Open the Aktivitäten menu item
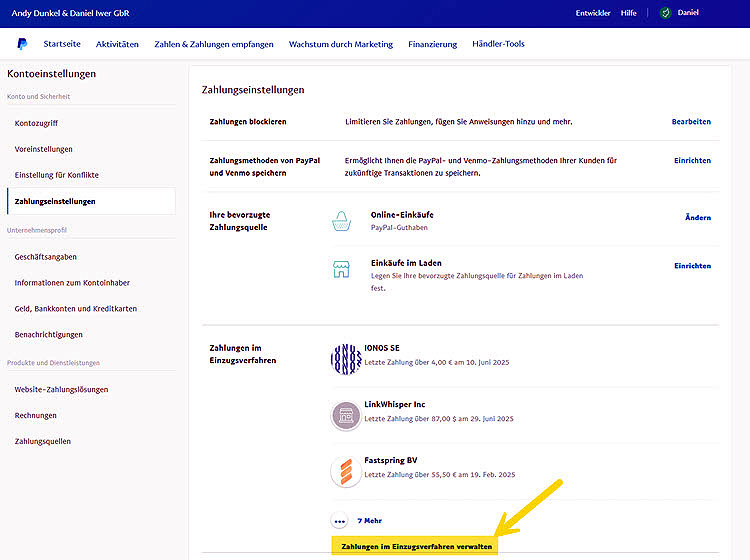This screenshot has width=750, height=560. pyautogui.click(x=117, y=44)
